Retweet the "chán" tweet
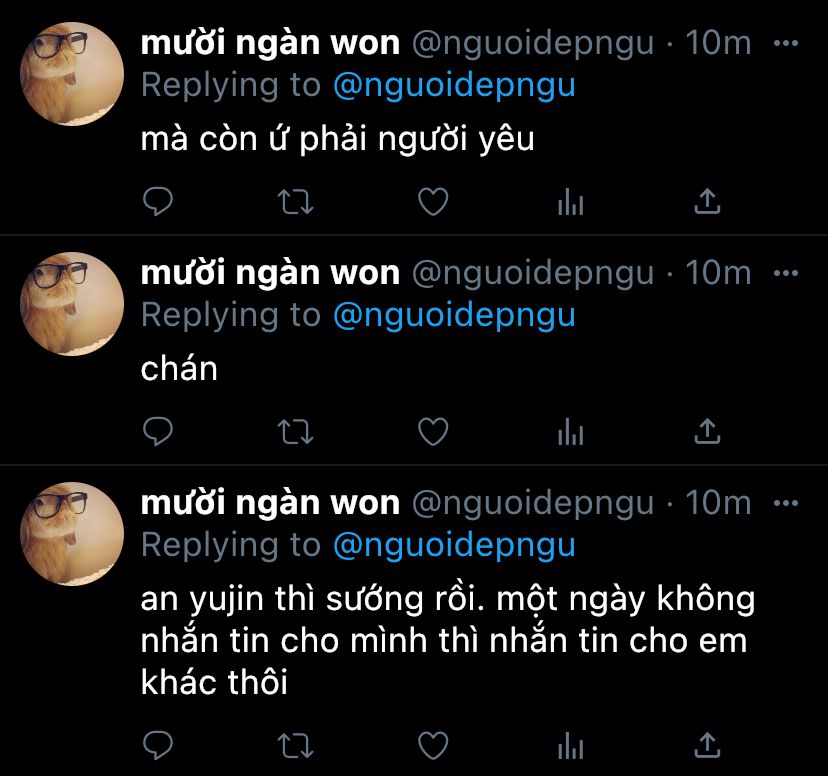This screenshot has height=776, width=828. pos(296,432)
